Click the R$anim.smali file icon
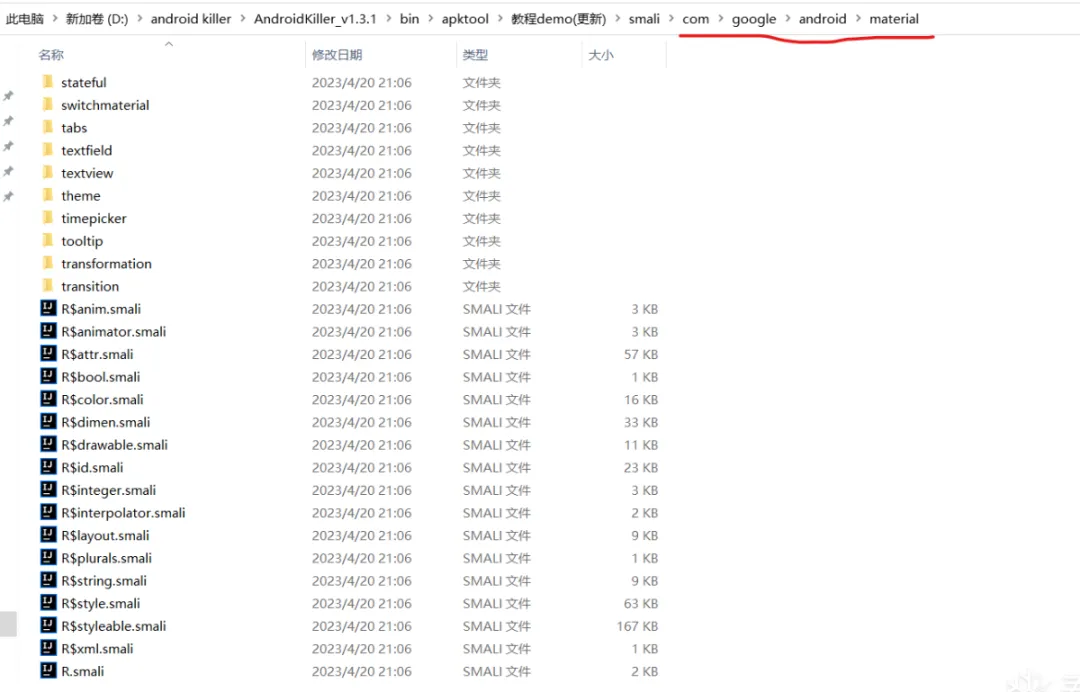Image resolution: width=1080 pixels, height=692 pixels. point(48,308)
